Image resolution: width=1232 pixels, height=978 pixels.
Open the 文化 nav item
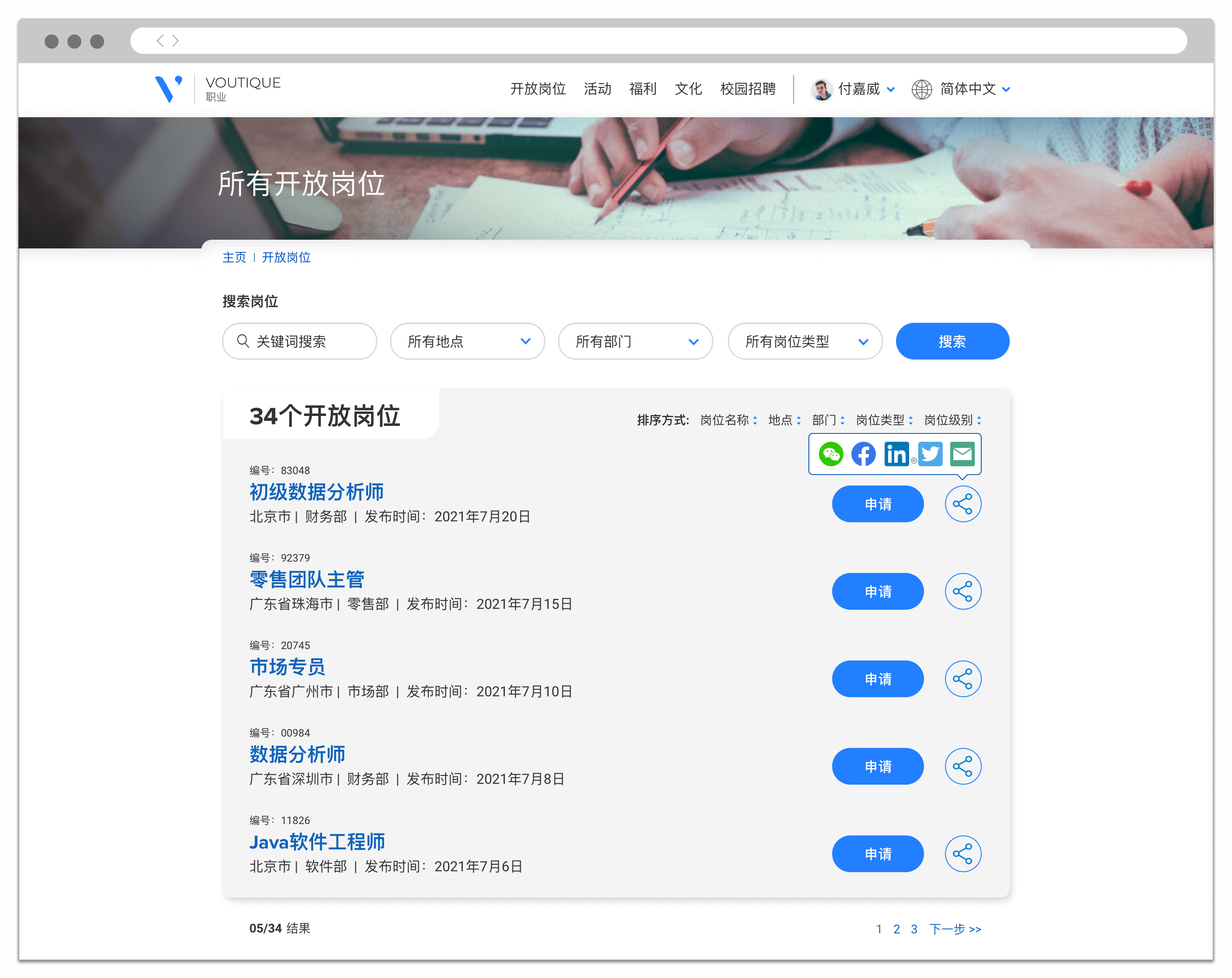(x=688, y=89)
